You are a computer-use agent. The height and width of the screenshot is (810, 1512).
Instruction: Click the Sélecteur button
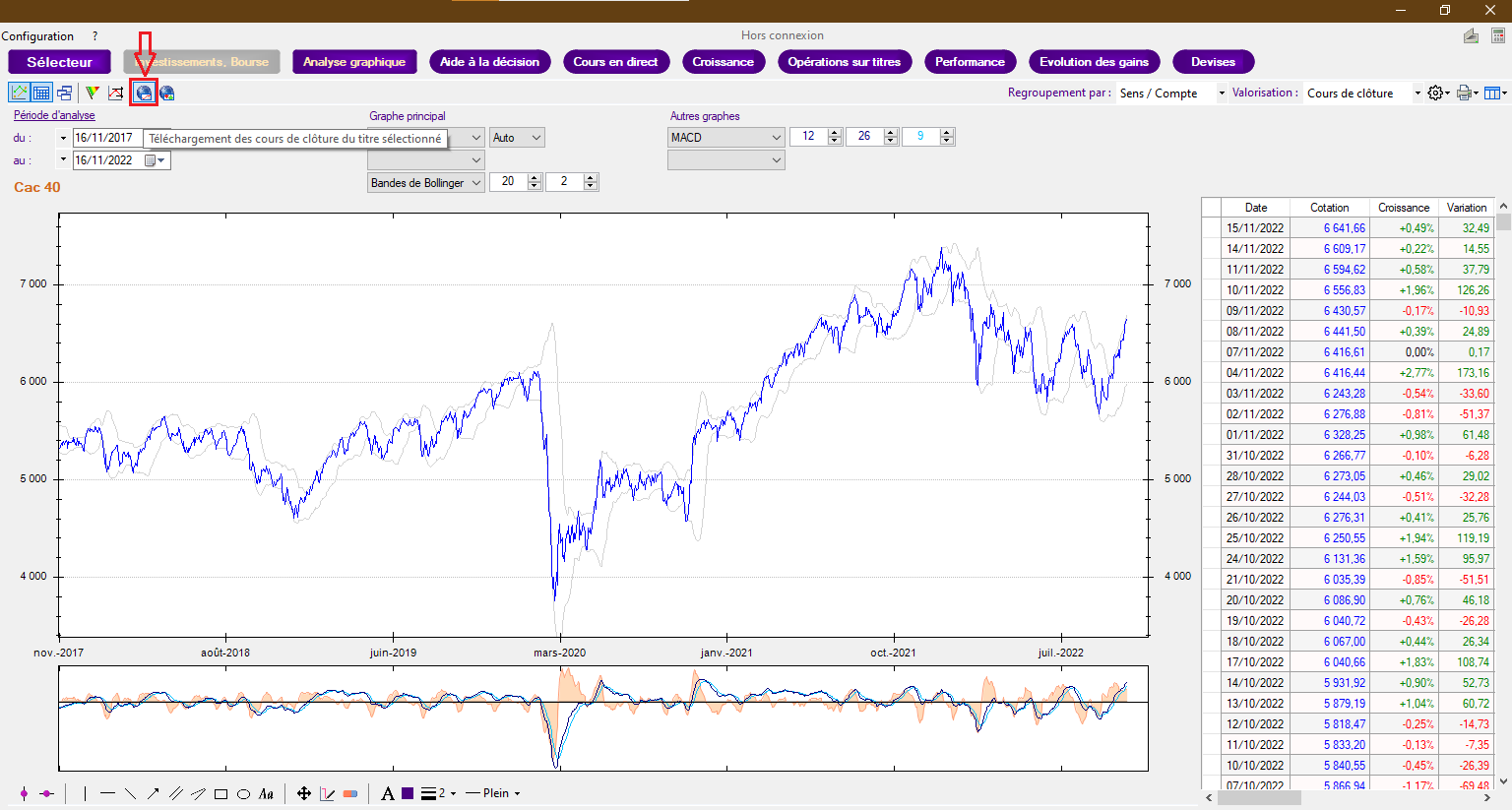59,62
